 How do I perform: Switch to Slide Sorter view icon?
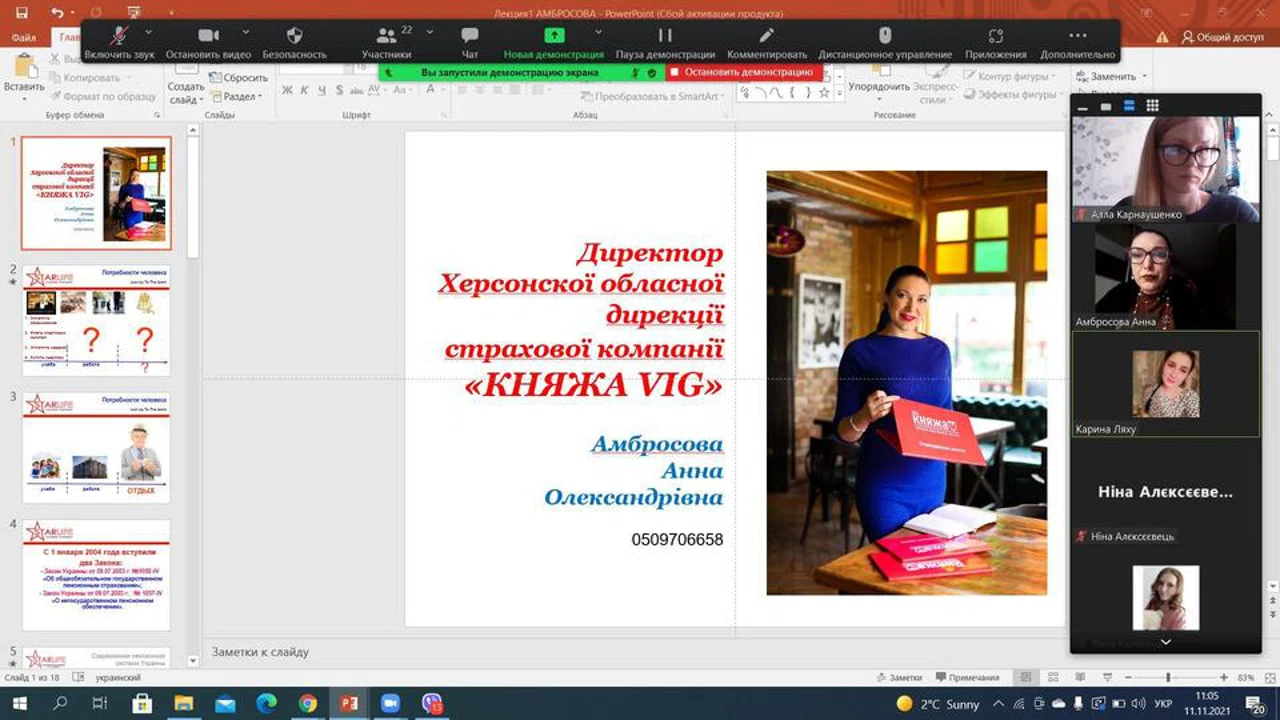tap(1052, 677)
